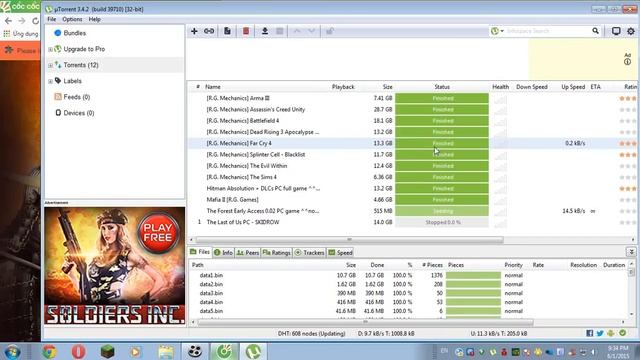The image size is (640, 360).
Task: Click Move Down Queue arrow icon
Action: pyautogui.click(x=311, y=31)
